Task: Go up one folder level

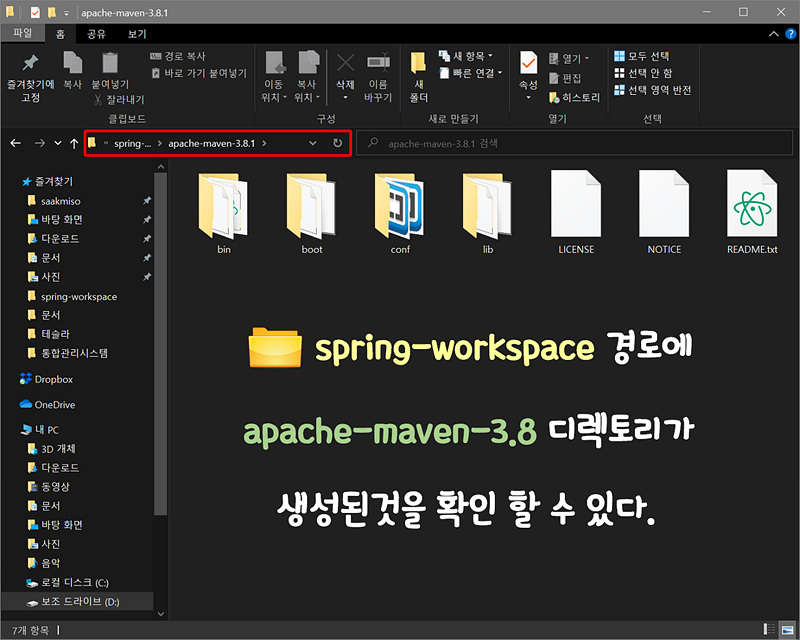Action: click(74, 143)
